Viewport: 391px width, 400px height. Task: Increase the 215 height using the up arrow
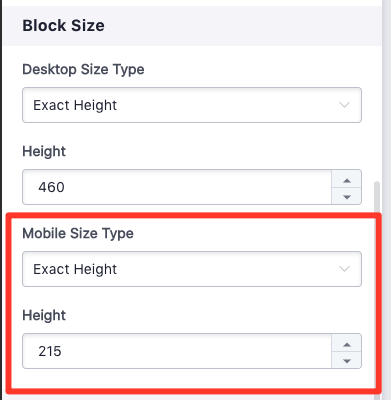click(x=347, y=344)
